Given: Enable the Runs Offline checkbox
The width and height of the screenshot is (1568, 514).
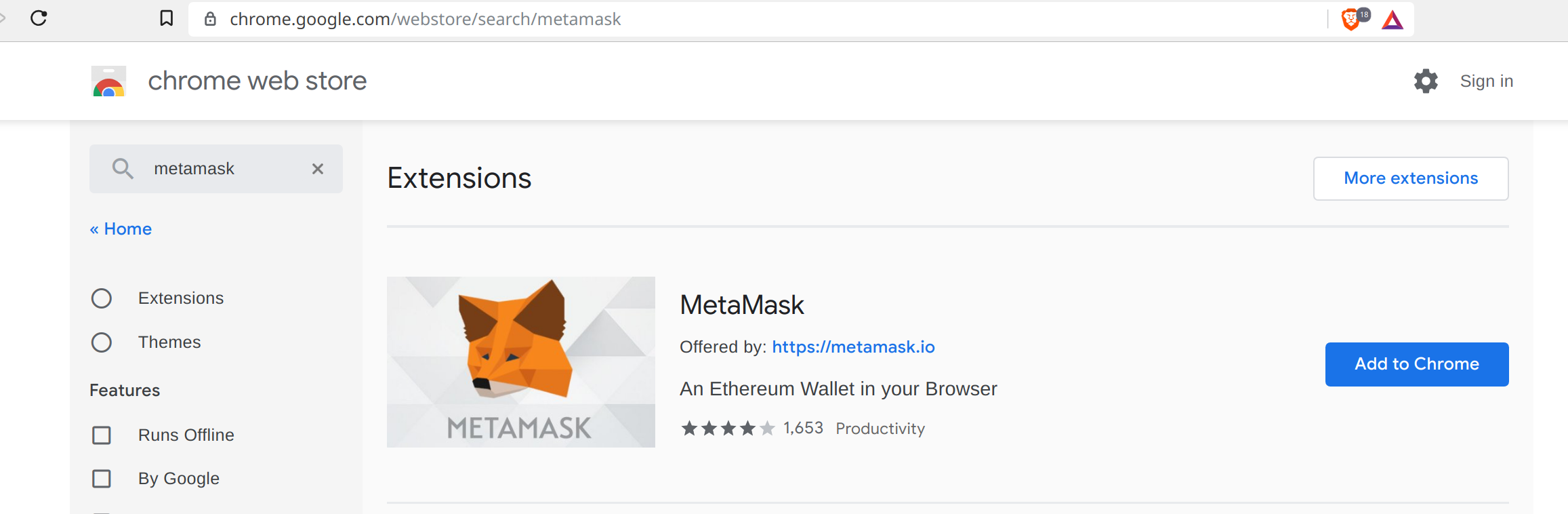Looking at the screenshot, I should pyautogui.click(x=102, y=435).
